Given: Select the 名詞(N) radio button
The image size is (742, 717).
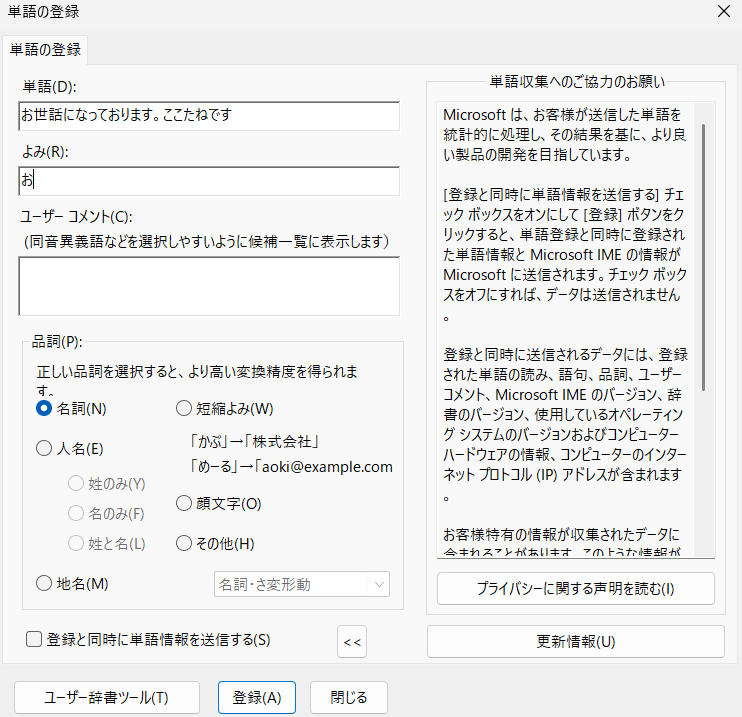Looking at the screenshot, I should click(44, 408).
